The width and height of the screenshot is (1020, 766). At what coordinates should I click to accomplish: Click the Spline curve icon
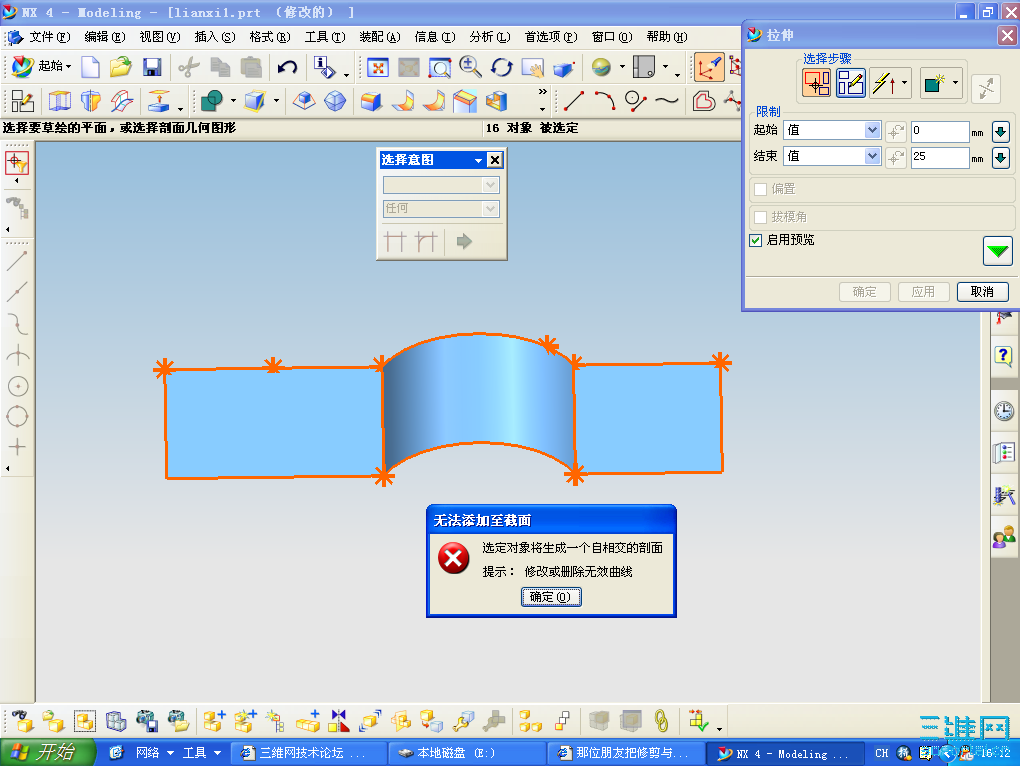[667, 101]
